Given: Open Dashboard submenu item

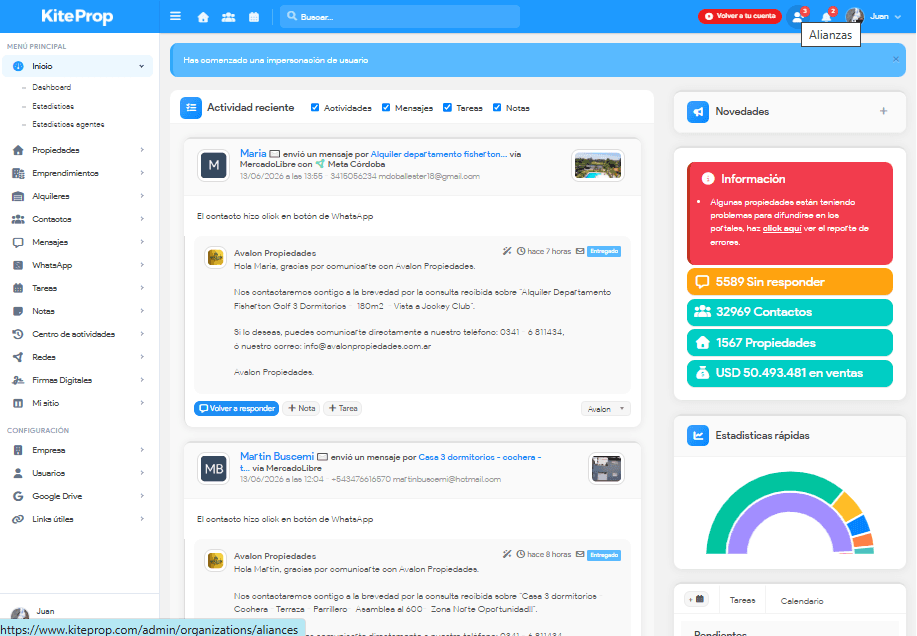Looking at the screenshot, I should (x=51, y=87).
